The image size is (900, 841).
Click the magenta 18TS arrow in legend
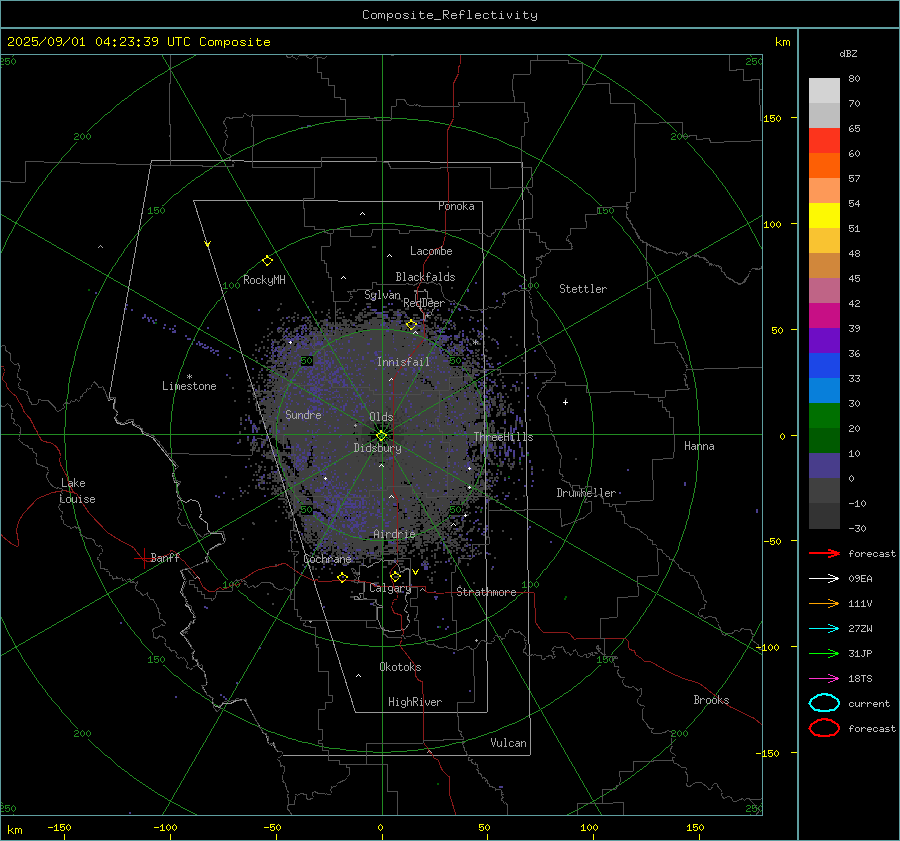pyautogui.click(x=824, y=679)
